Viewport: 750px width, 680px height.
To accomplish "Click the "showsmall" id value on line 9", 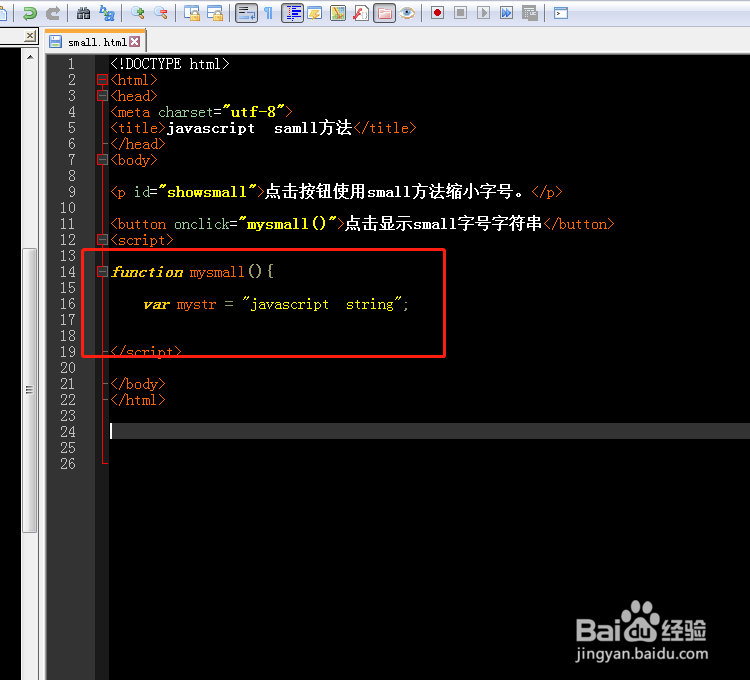I will [x=207, y=192].
